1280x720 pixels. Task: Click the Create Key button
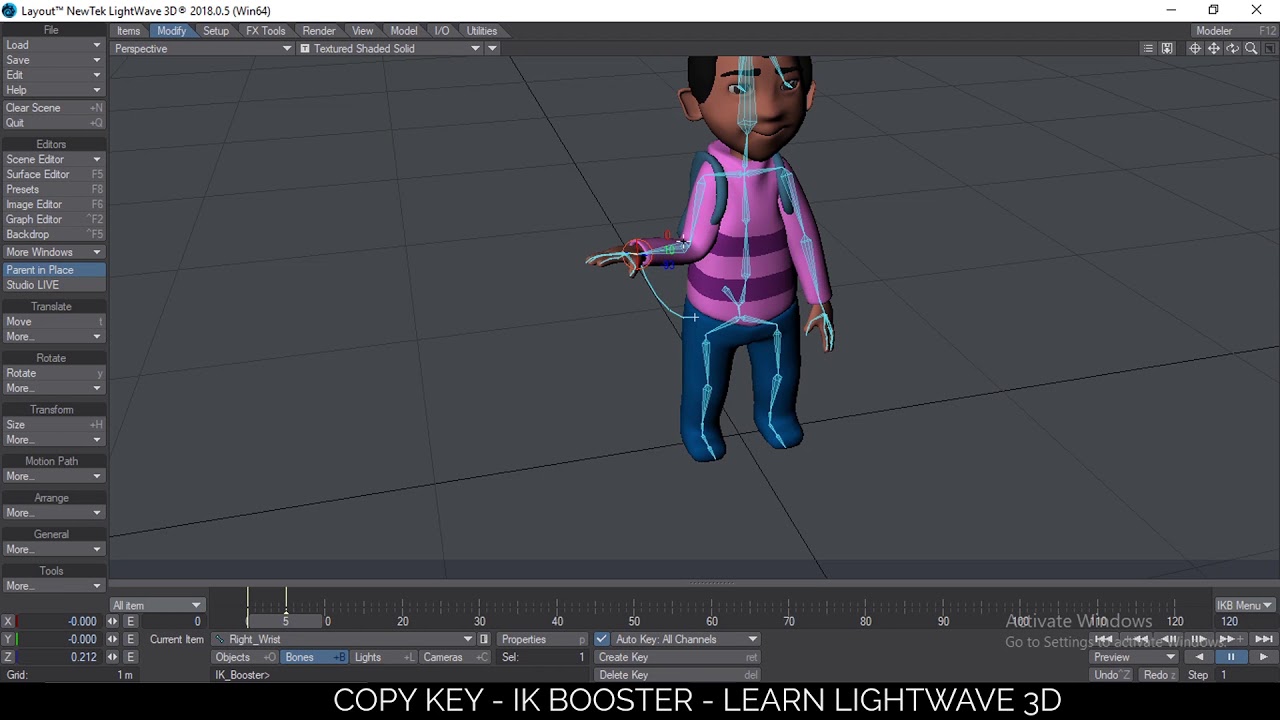coord(677,657)
